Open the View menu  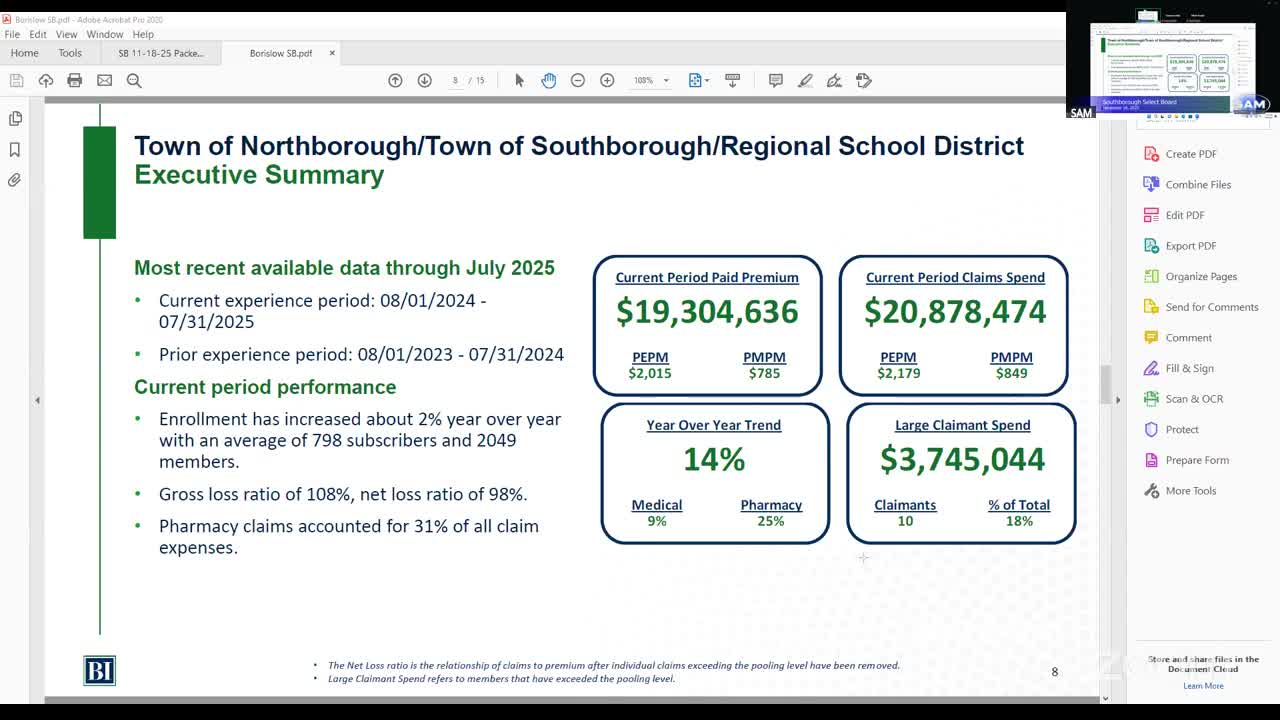(66, 34)
